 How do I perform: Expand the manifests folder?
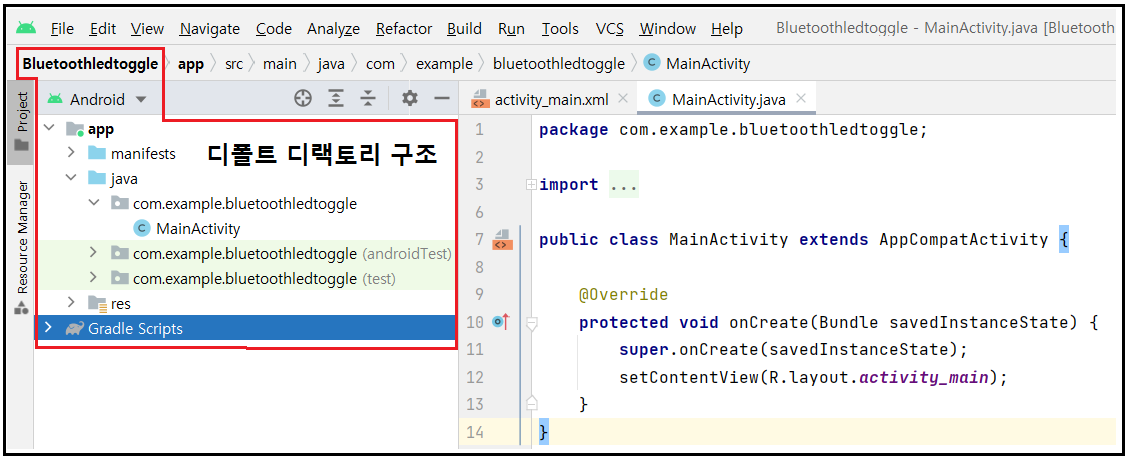(x=71, y=153)
